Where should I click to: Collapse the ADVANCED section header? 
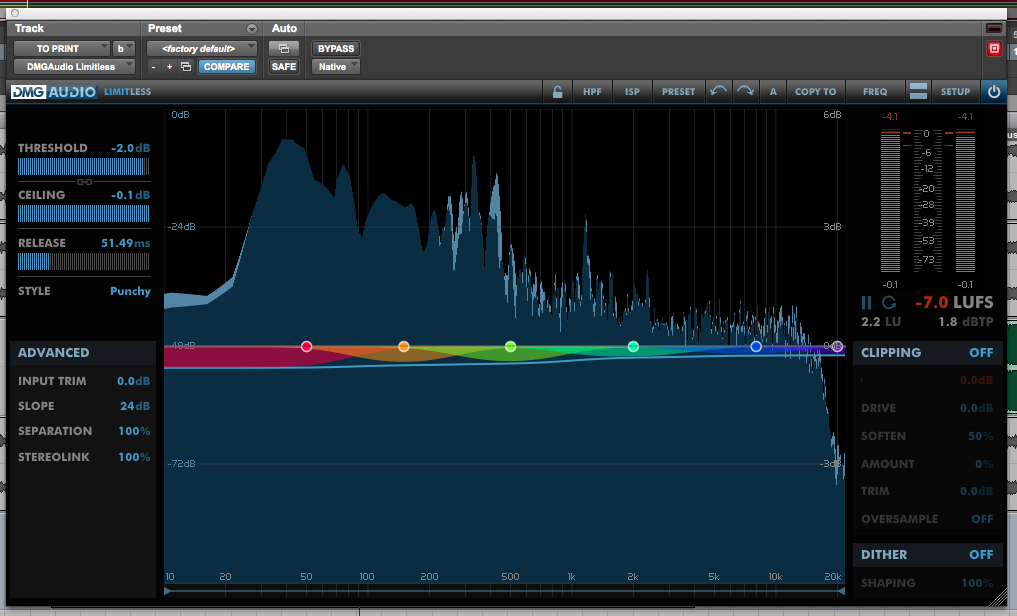[x=83, y=353]
